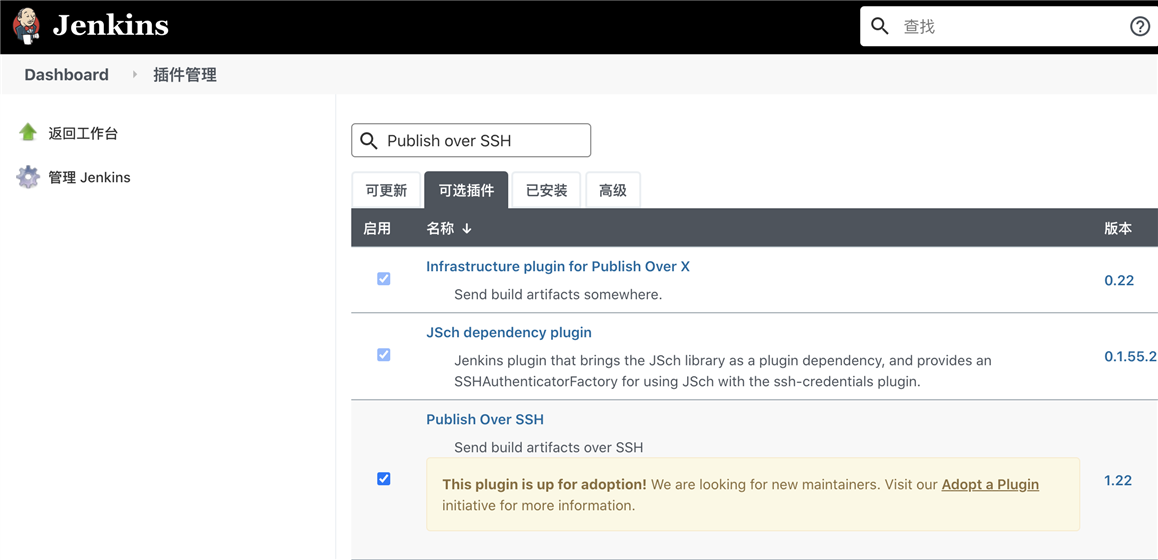Click the Jenkins title text in header
Image resolution: width=1158 pixels, height=560 pixels.
pos(110,27)
